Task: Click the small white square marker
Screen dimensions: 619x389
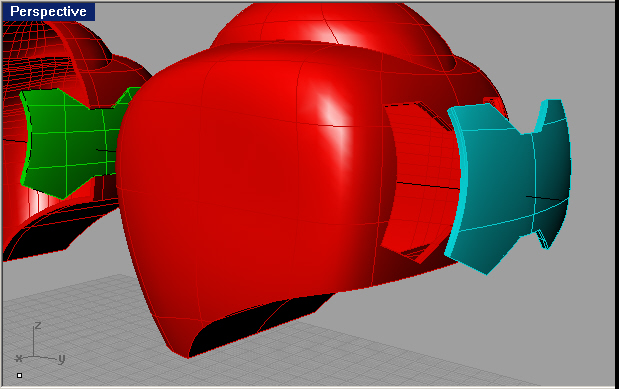Action: tap(19, 376)
